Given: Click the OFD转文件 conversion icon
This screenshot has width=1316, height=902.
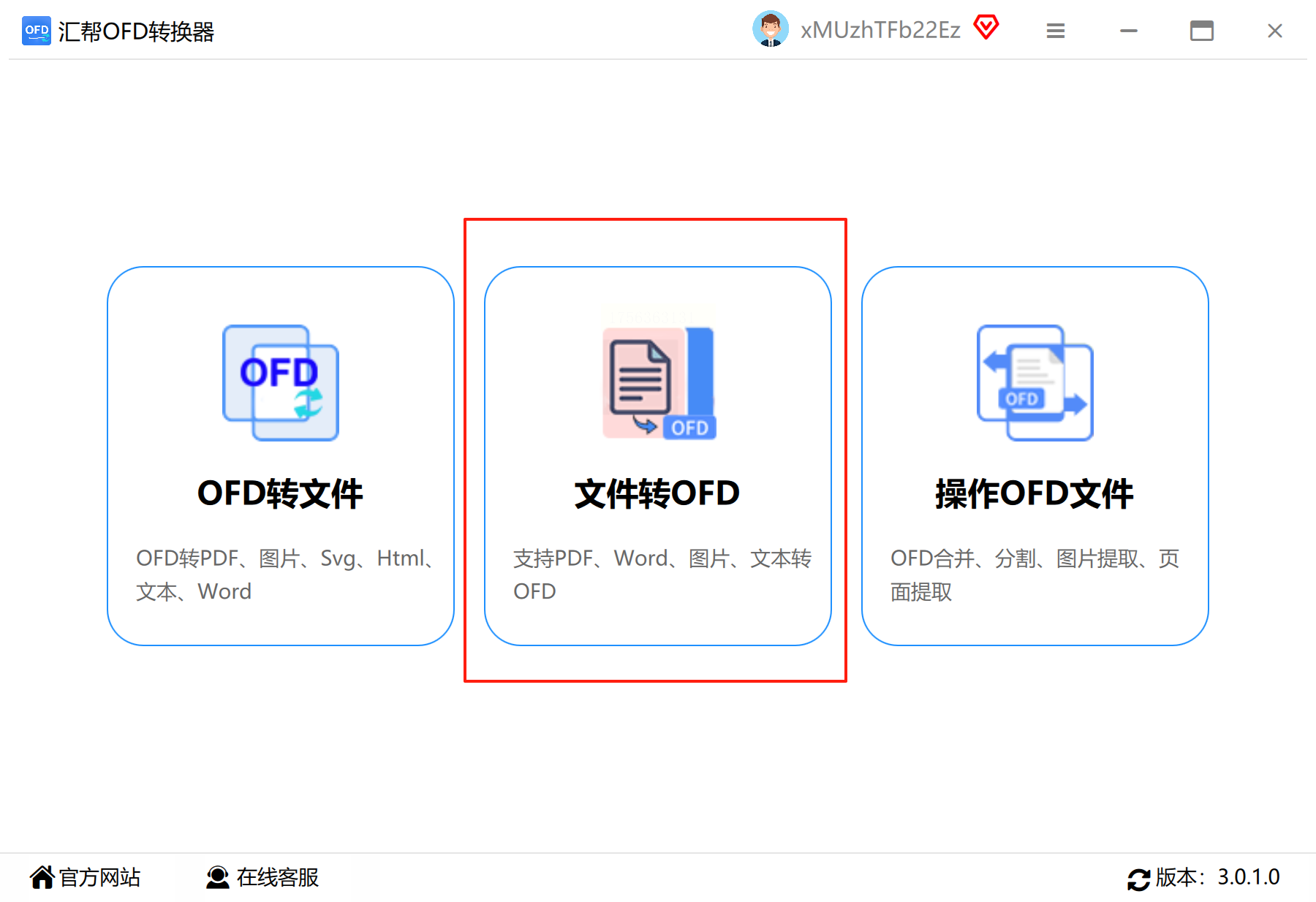Looking at the screenshot, I should tap(281, 382).
